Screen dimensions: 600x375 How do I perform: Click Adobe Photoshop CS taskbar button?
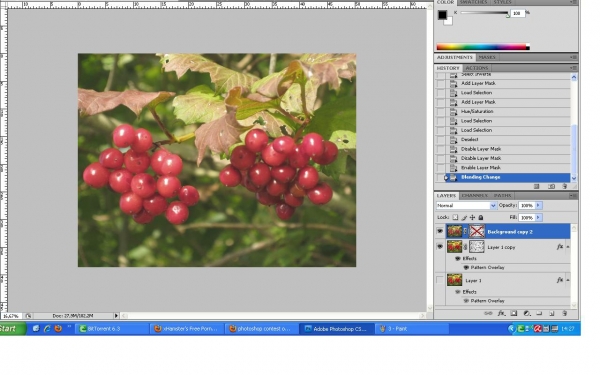[337, 328]
